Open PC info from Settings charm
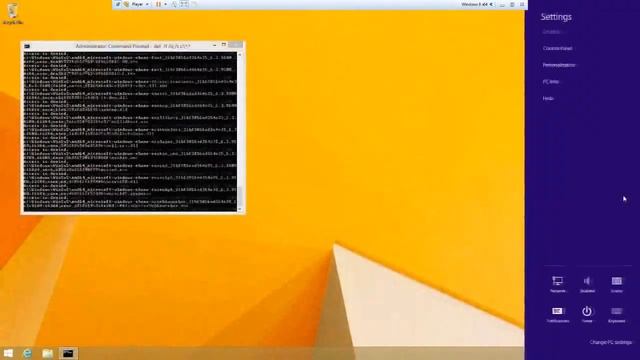 pyautogui.click(x=551, y=82)
